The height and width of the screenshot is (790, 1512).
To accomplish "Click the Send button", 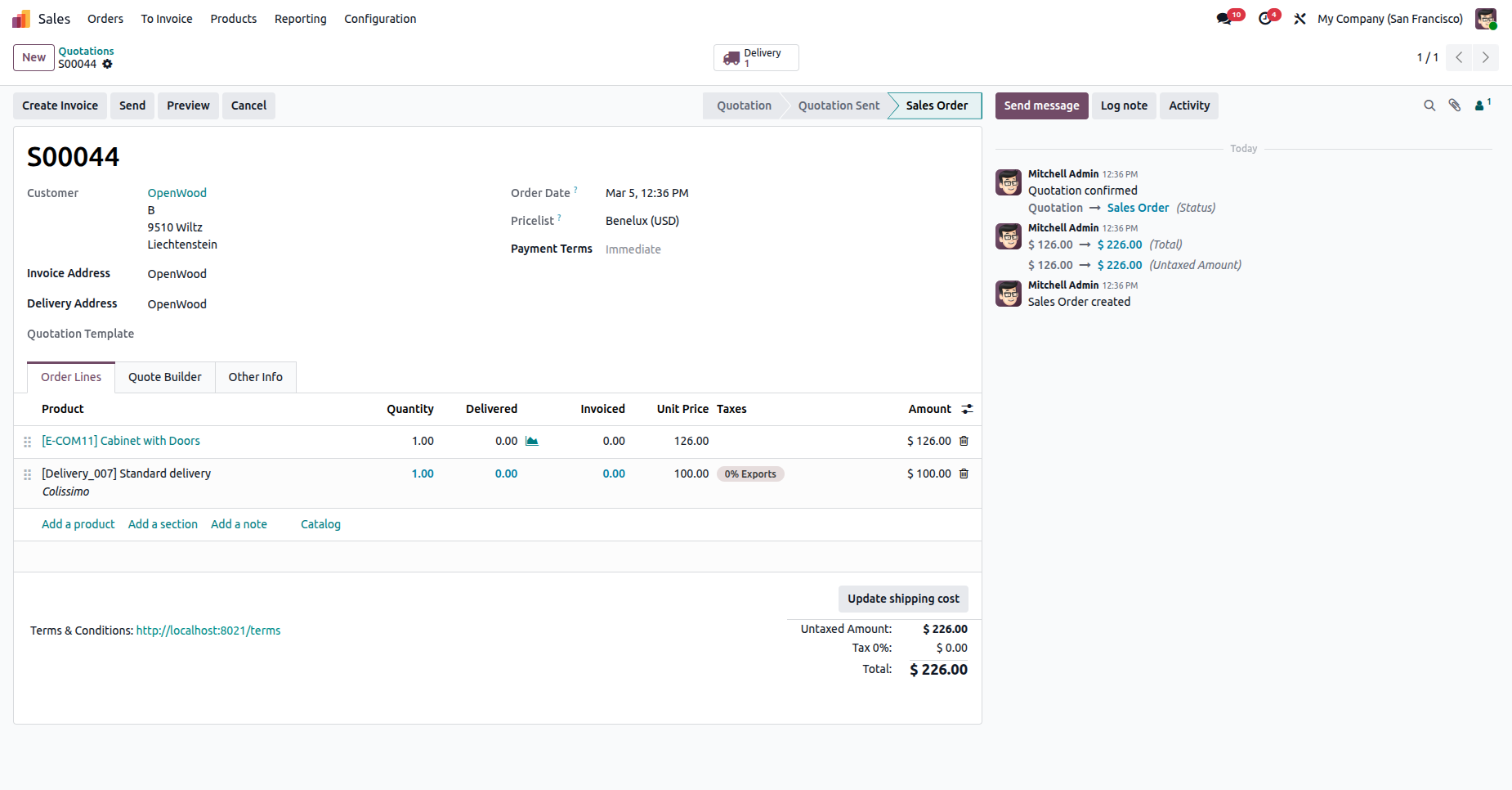I will click(x=132, y=105).
